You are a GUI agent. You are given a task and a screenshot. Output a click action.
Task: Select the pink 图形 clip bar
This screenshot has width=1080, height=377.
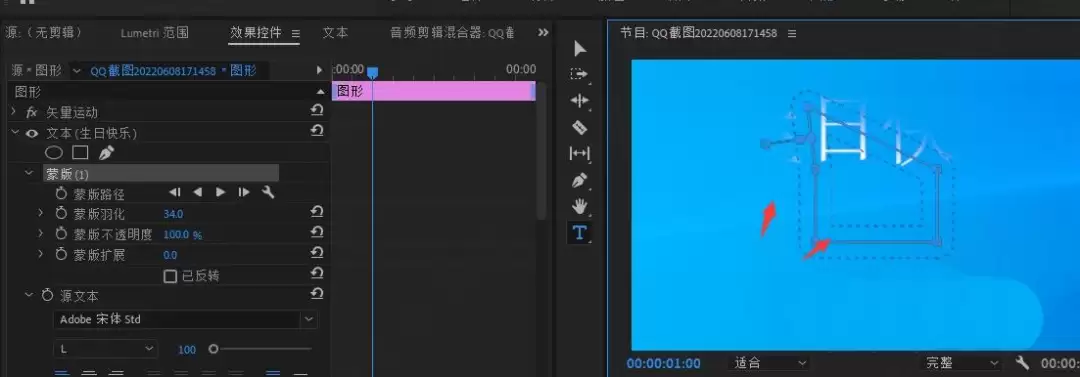(434, 91)
